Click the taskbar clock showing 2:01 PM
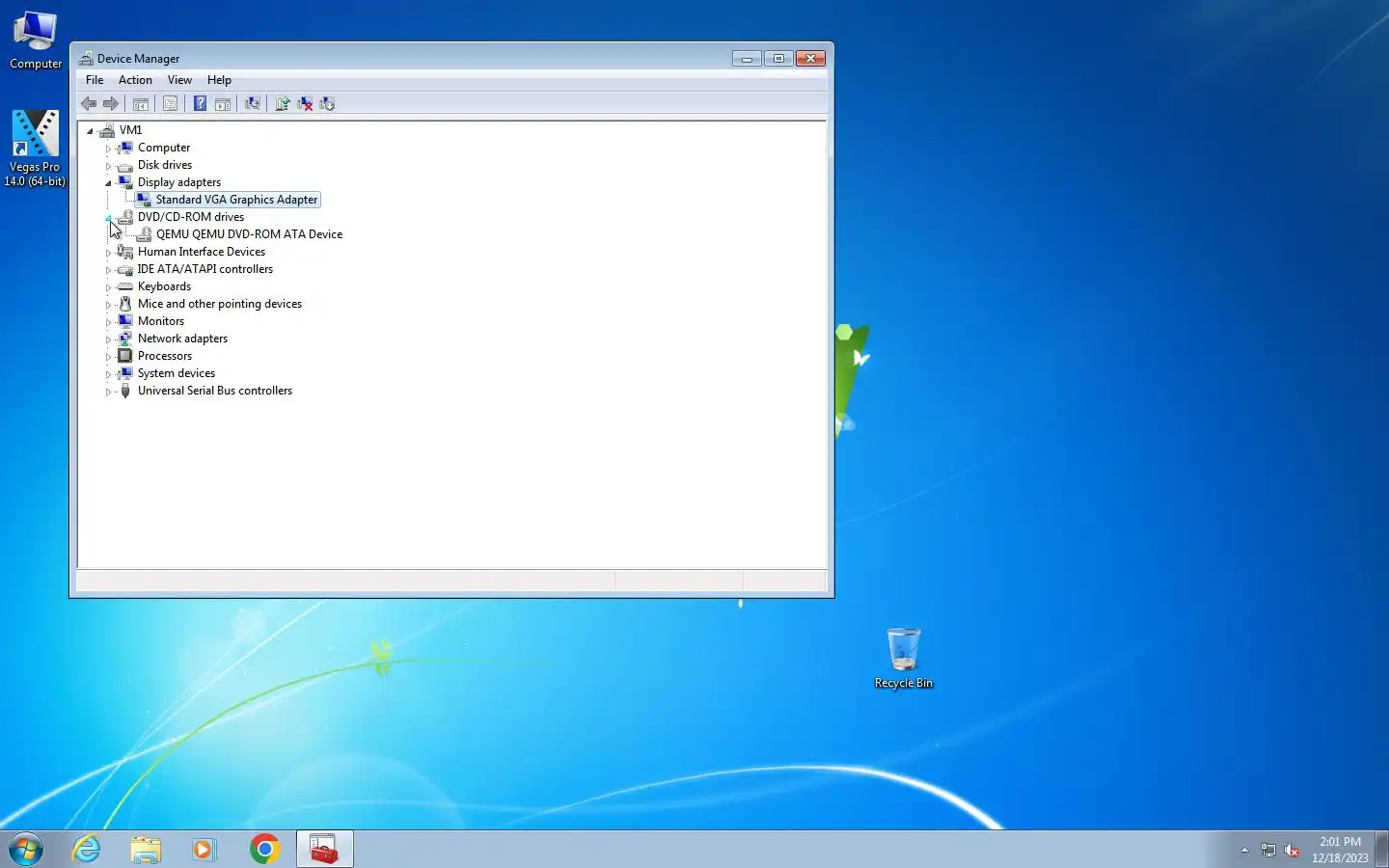1389x868 pixels. [x=1340, y=850]
